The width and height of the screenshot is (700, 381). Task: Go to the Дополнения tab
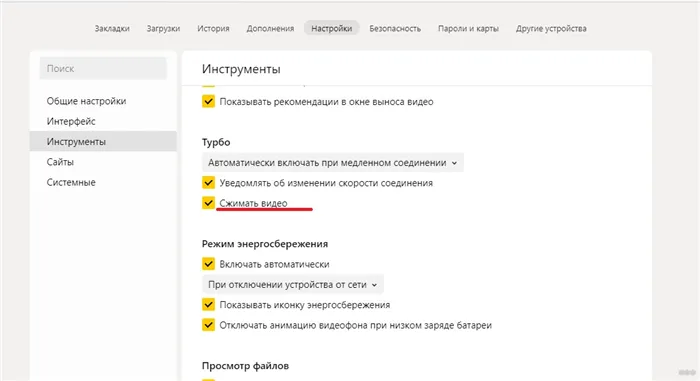[x=270, y=29]
